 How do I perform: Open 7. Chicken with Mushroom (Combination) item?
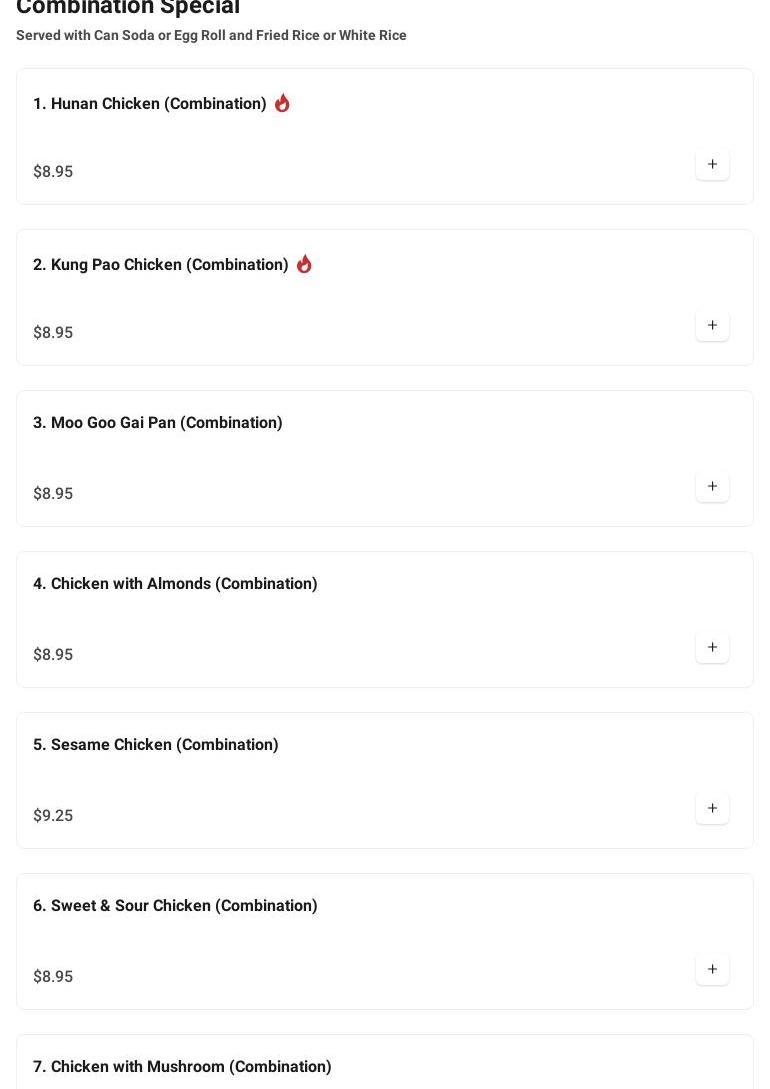click(x=182, y=1067)
